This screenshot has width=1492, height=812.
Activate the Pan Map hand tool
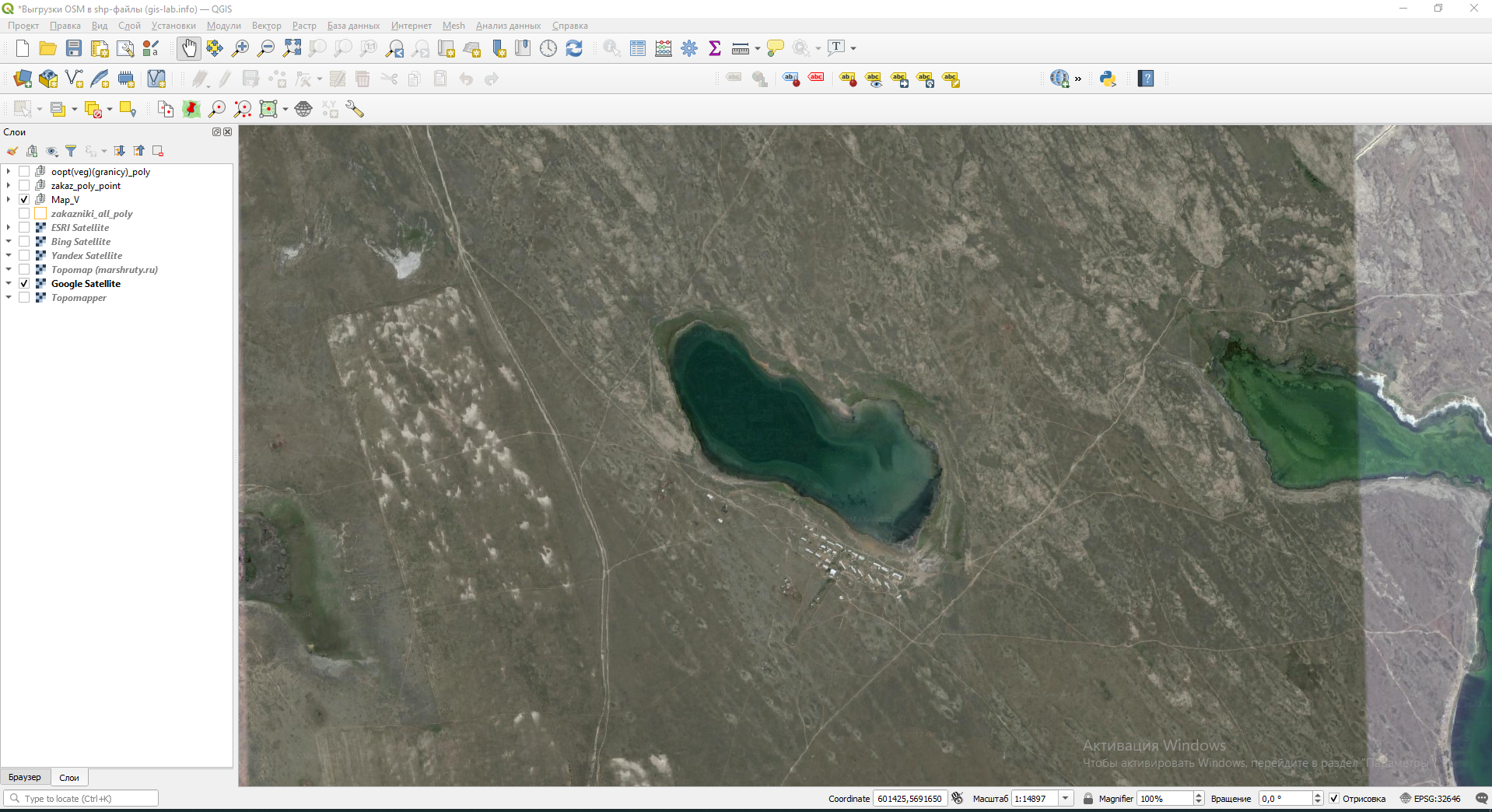pyautogui.click(x=189, y=48)
